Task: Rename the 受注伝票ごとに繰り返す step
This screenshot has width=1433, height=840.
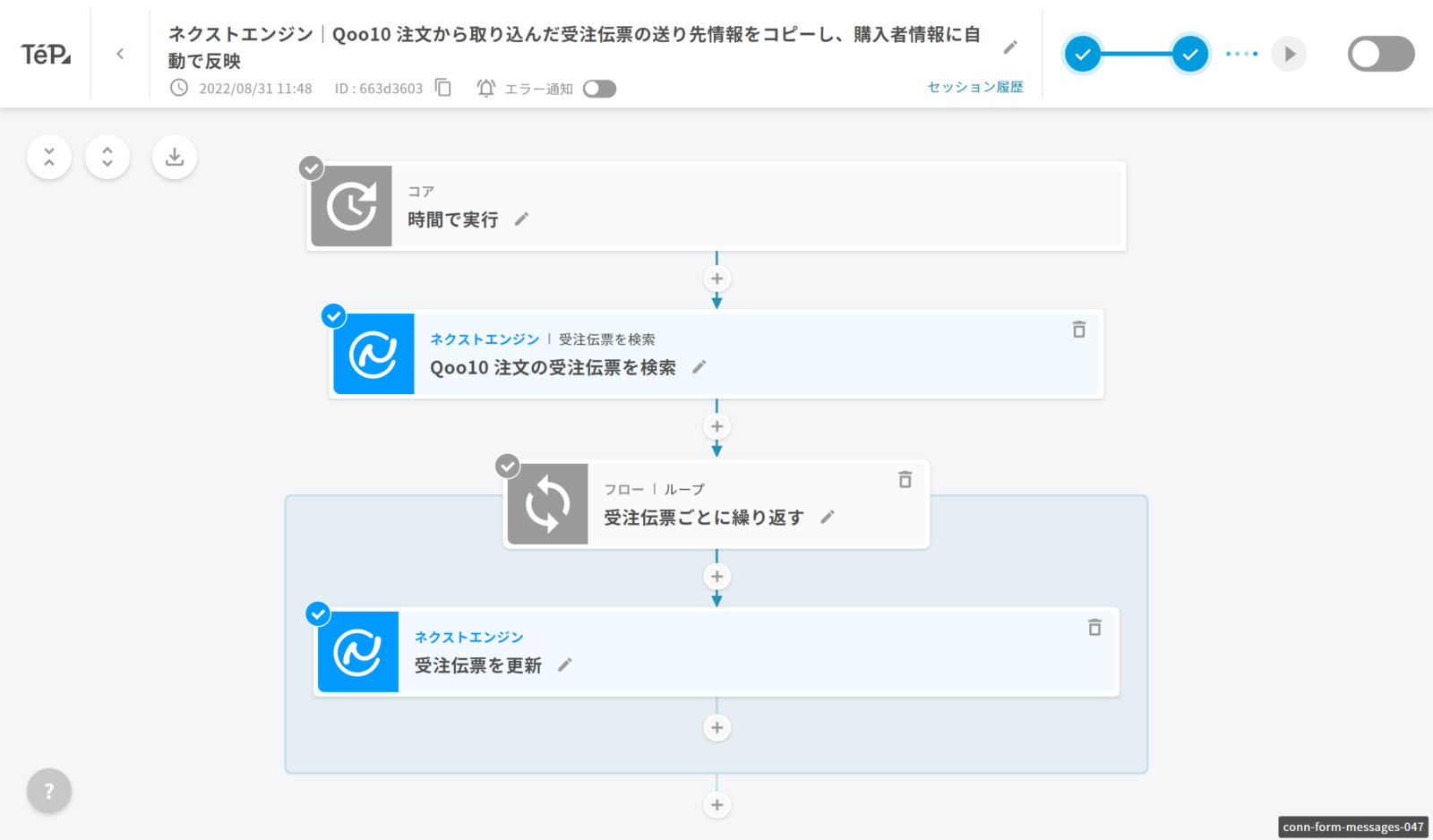Action: click(828, 517)
